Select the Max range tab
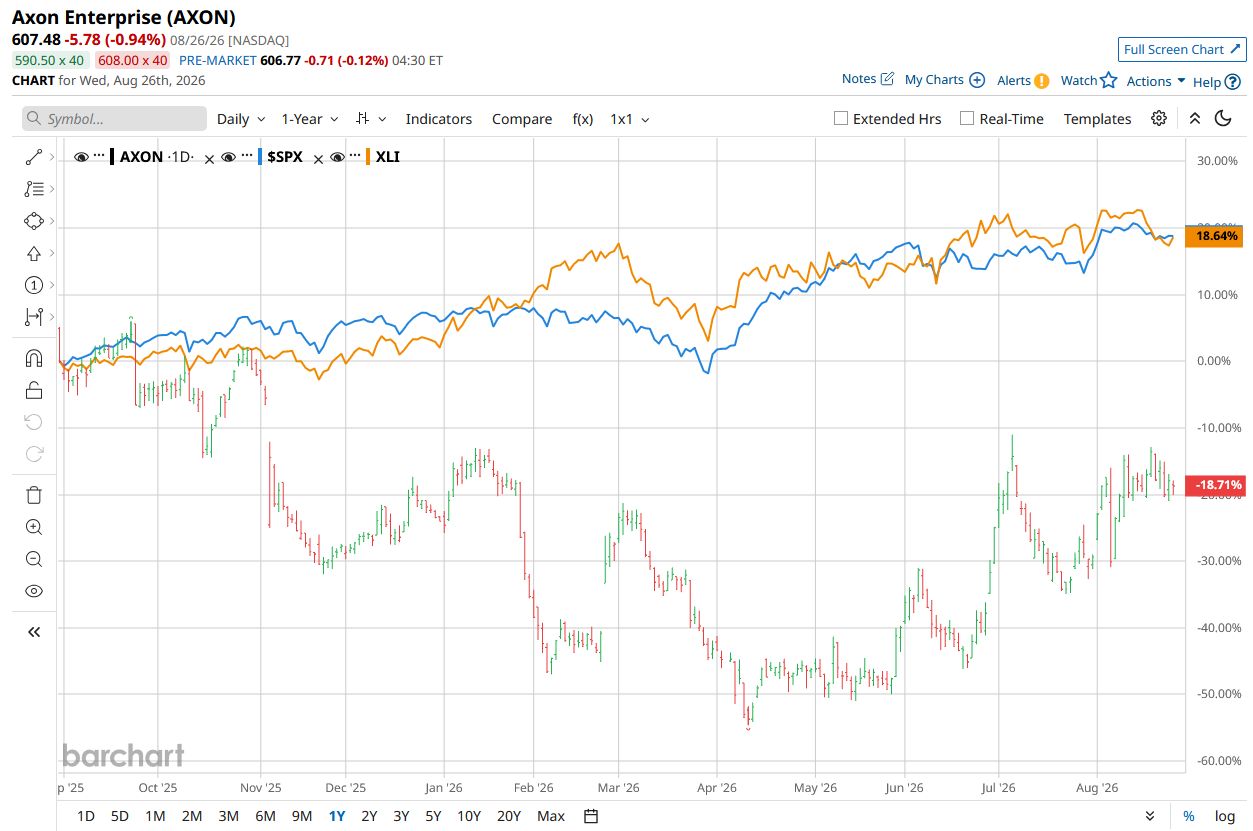 coord(551,816)
